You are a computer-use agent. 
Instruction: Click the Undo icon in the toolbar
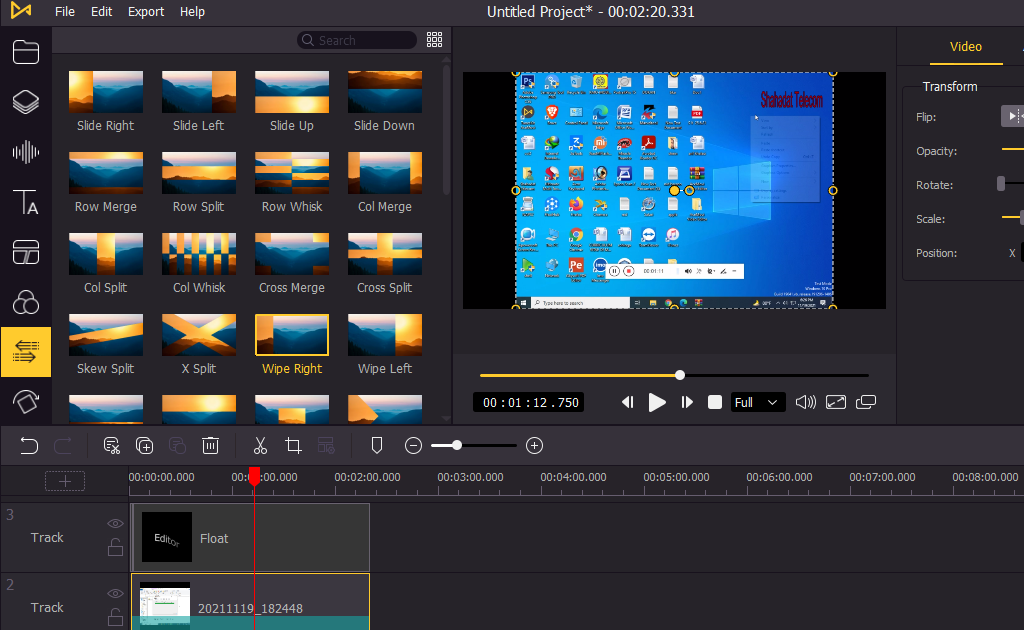point(28,445)
